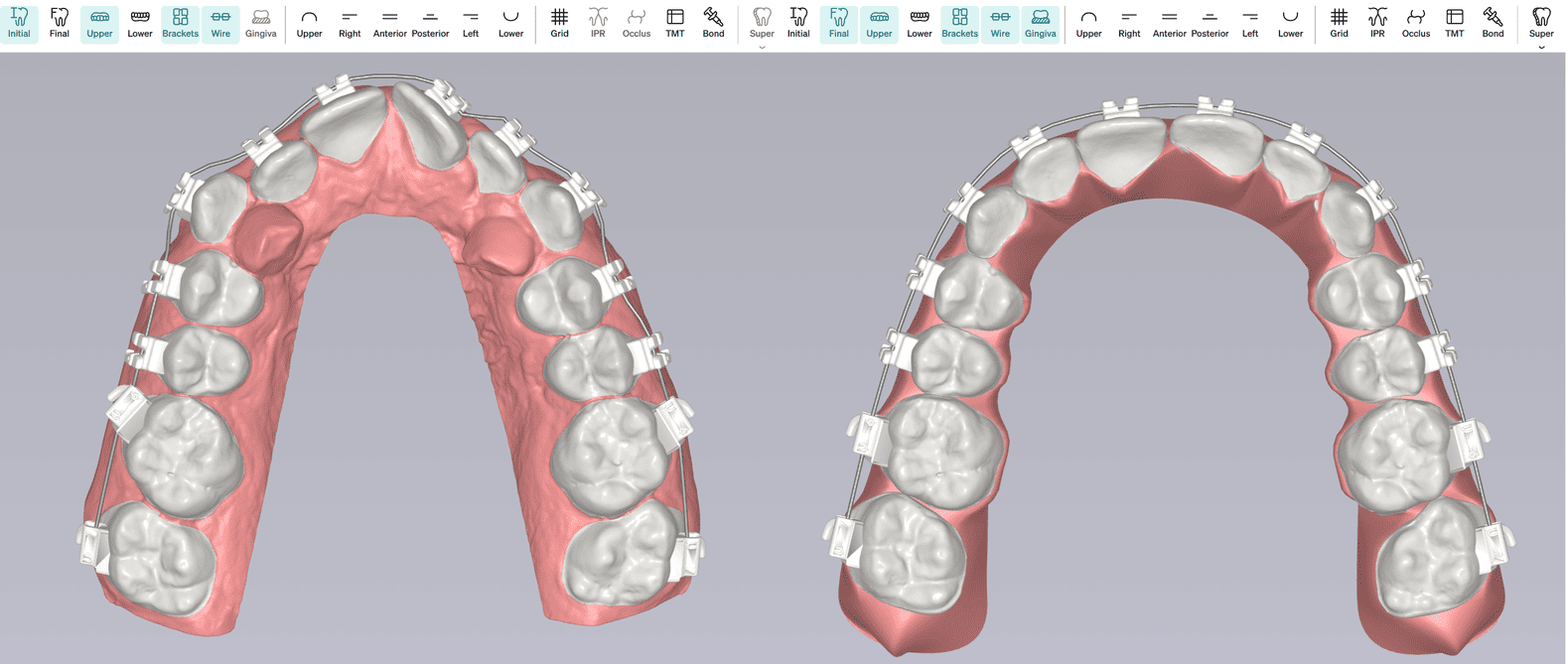Hide Brackets in the left pane toolbar
This screenshot has width=1568, height=664.
[x=180, y=23]
